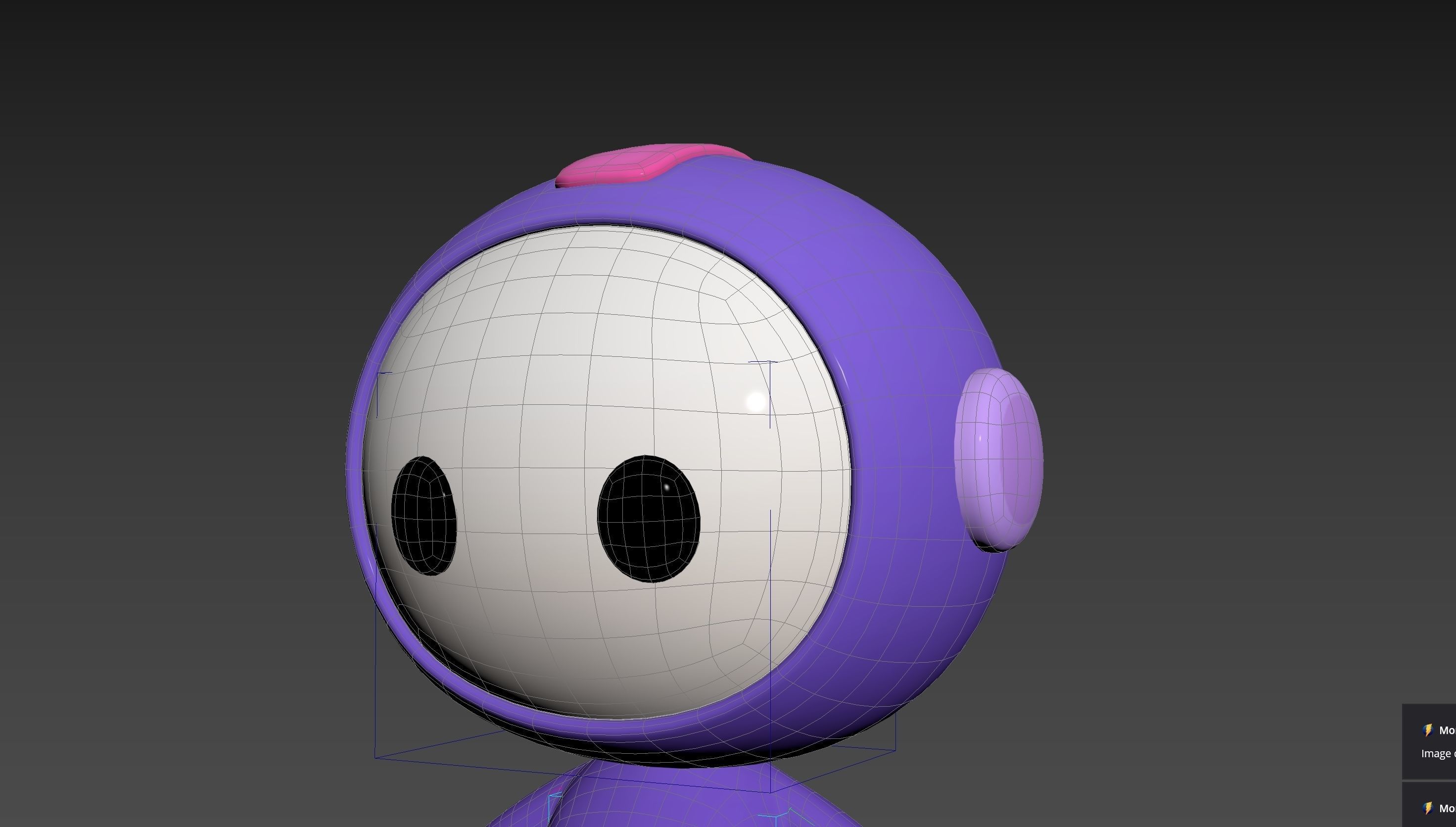Select the lavender ear piece on the helmet

pos(998,460)
